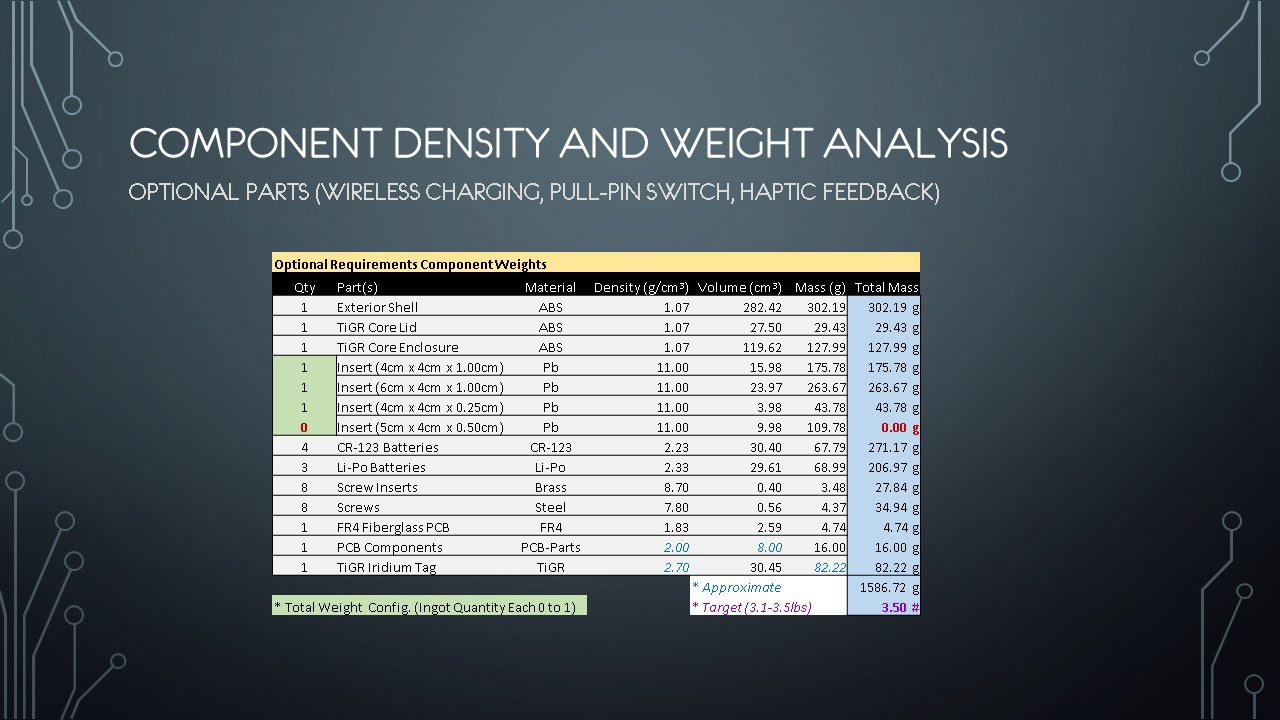The image size is (1280, 720).
Task: Select the Brass material cell
Action: (550, 487)
